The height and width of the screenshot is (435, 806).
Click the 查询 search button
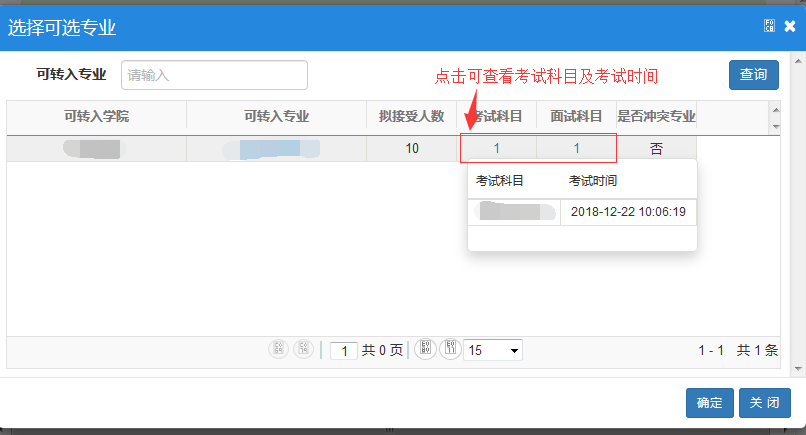pyautogui.click(x=753, y=75)
